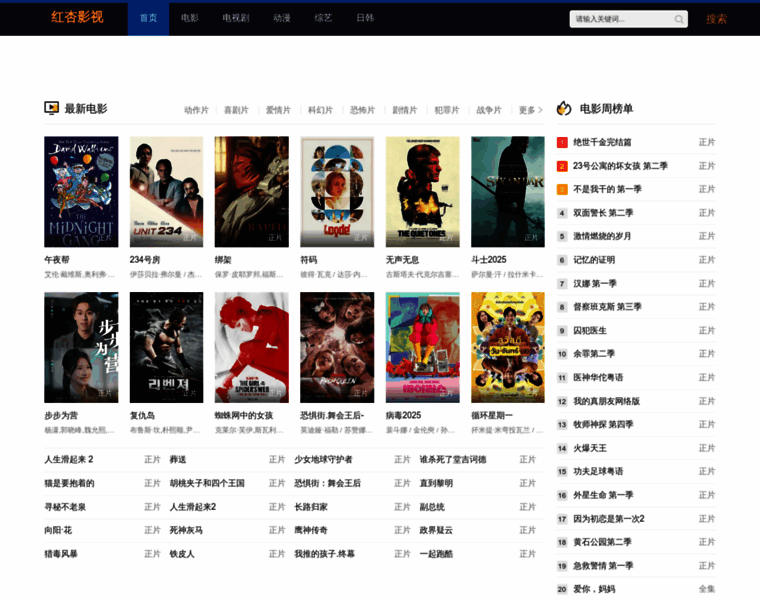Open 猫是要抱着的 list entry

pyautogui.click(x=69, y=483)
